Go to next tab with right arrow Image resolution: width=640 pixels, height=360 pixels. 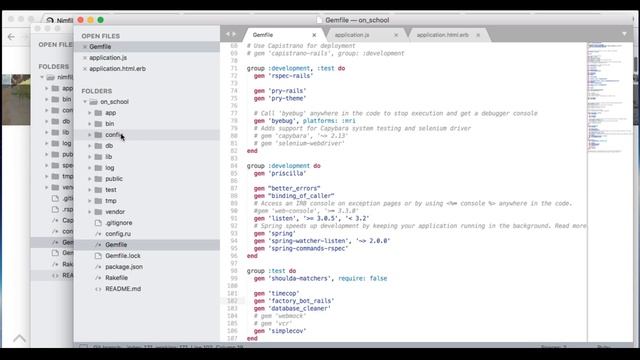pyautogui.click(x=234, y=34)
